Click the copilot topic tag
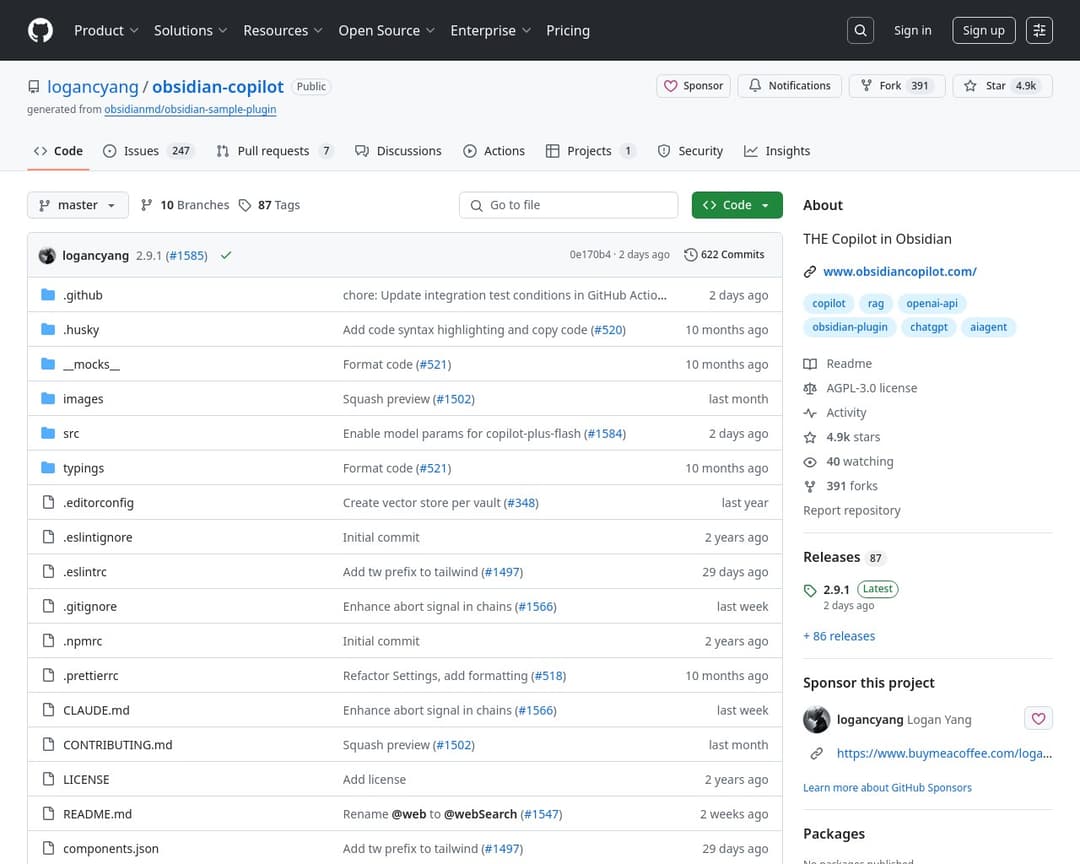This screenshot has width=1080, height=864. click(x=829, y=303)
